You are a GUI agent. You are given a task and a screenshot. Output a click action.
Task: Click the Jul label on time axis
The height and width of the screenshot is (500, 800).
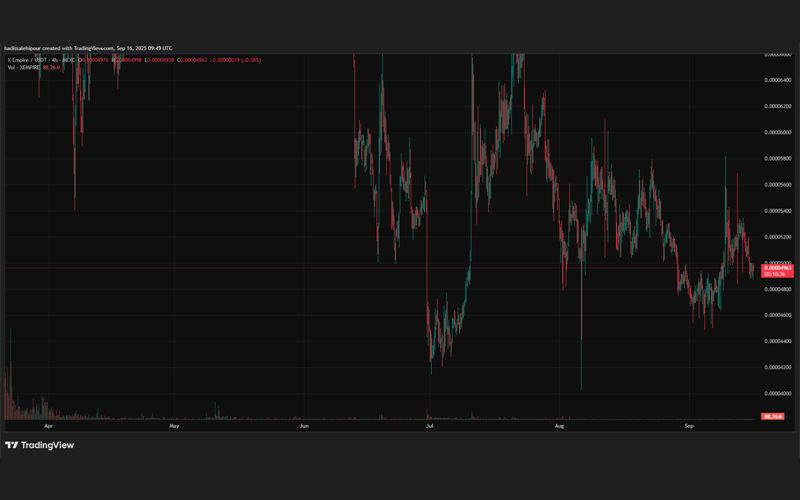point(430,426)
